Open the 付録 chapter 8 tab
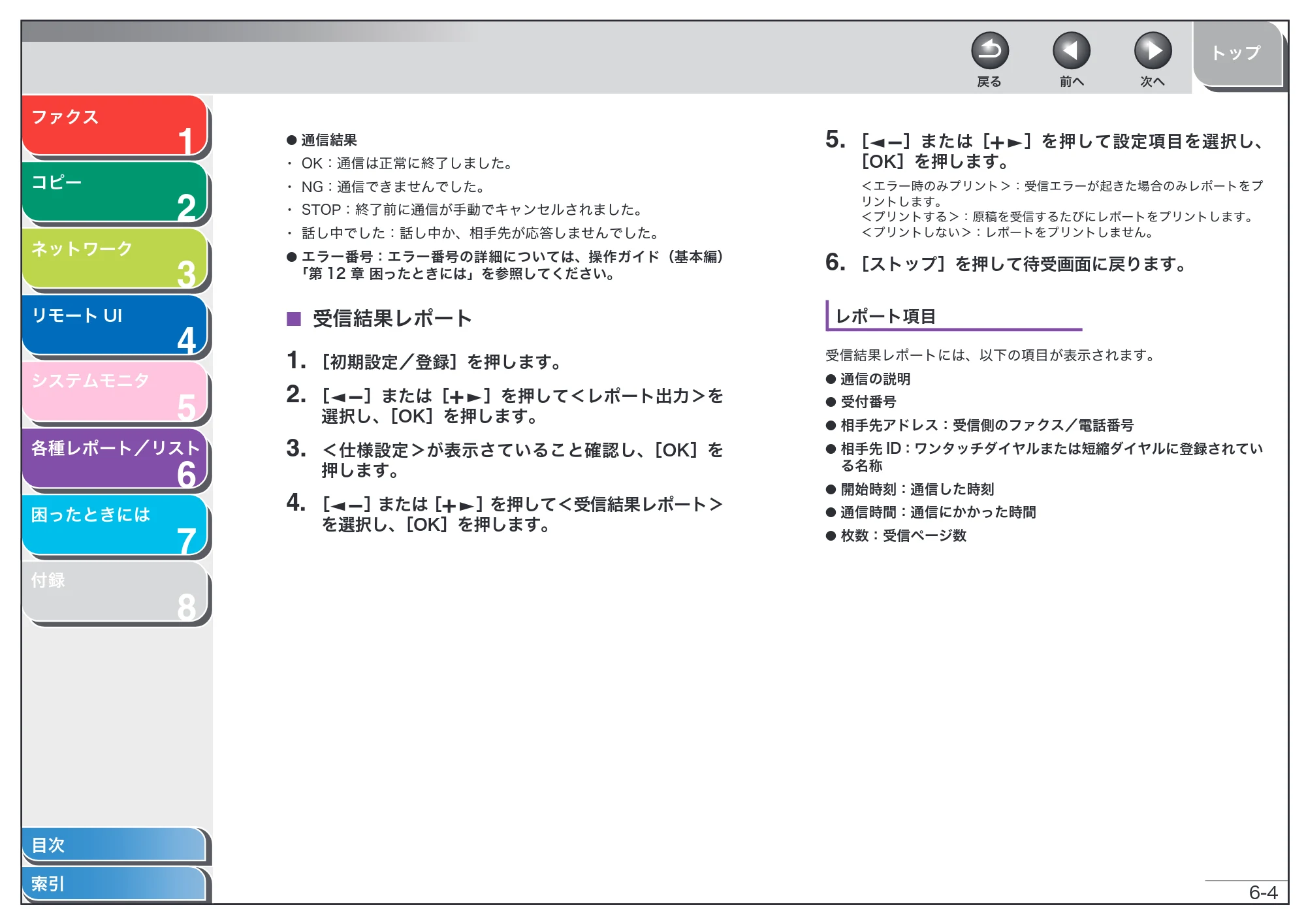The width and height of the screenshot is (1306, 924). 115,592
